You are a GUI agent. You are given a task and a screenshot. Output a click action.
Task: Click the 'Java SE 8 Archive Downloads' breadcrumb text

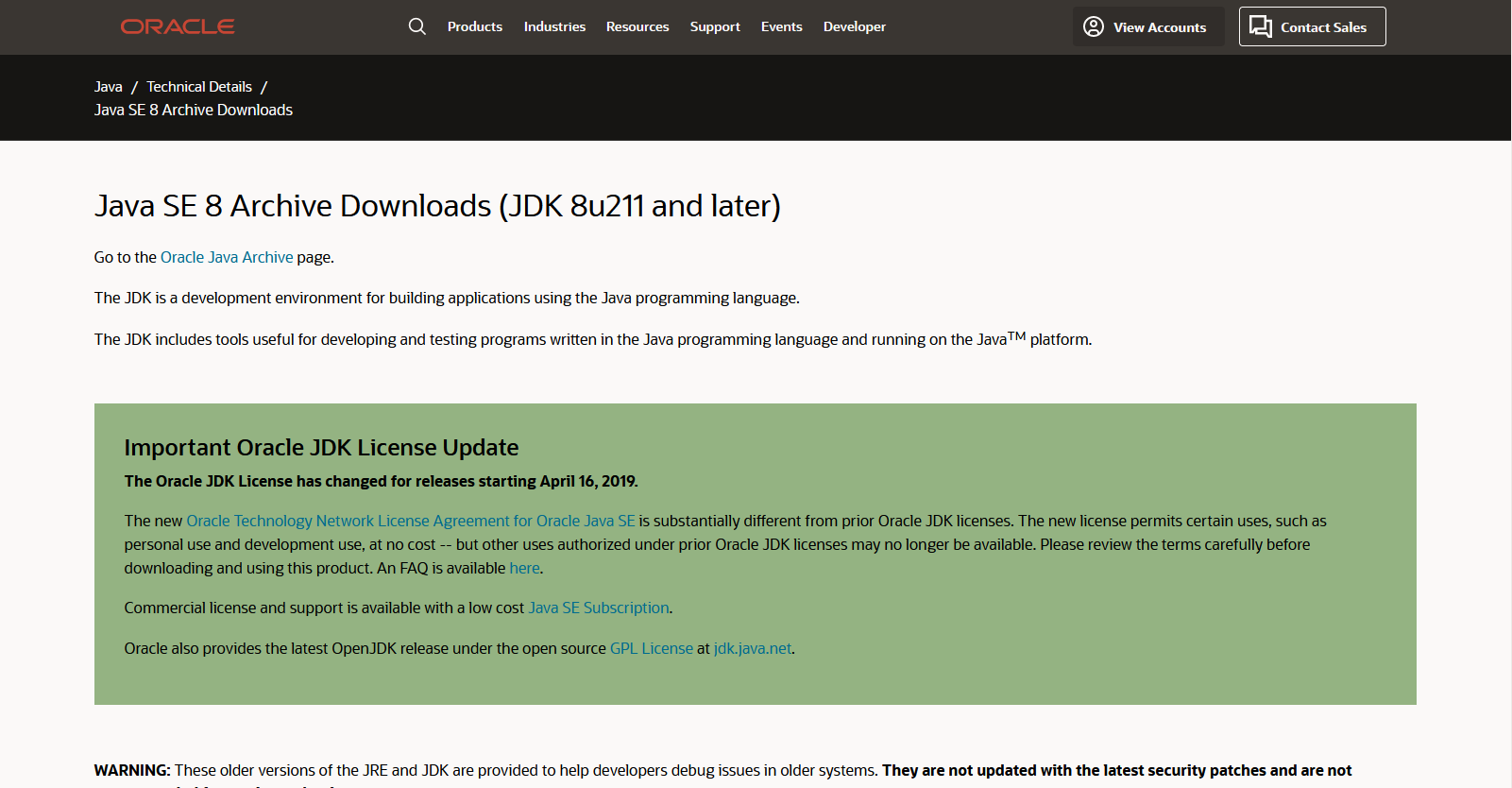point(194,110)
